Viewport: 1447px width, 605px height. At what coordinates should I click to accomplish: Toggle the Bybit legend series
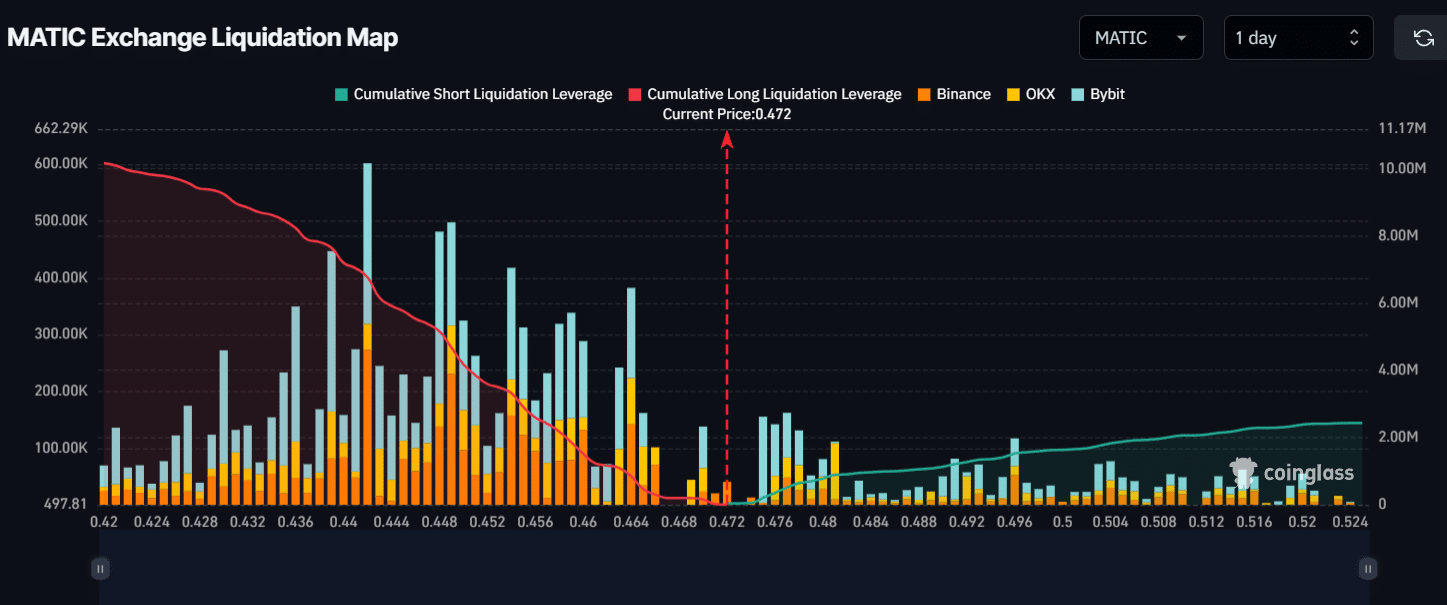pos(1097,94)
